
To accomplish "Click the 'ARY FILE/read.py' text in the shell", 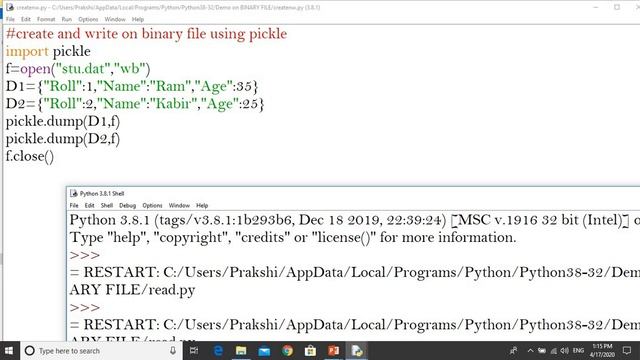I will pyautogui.click(x=132, y=289).
